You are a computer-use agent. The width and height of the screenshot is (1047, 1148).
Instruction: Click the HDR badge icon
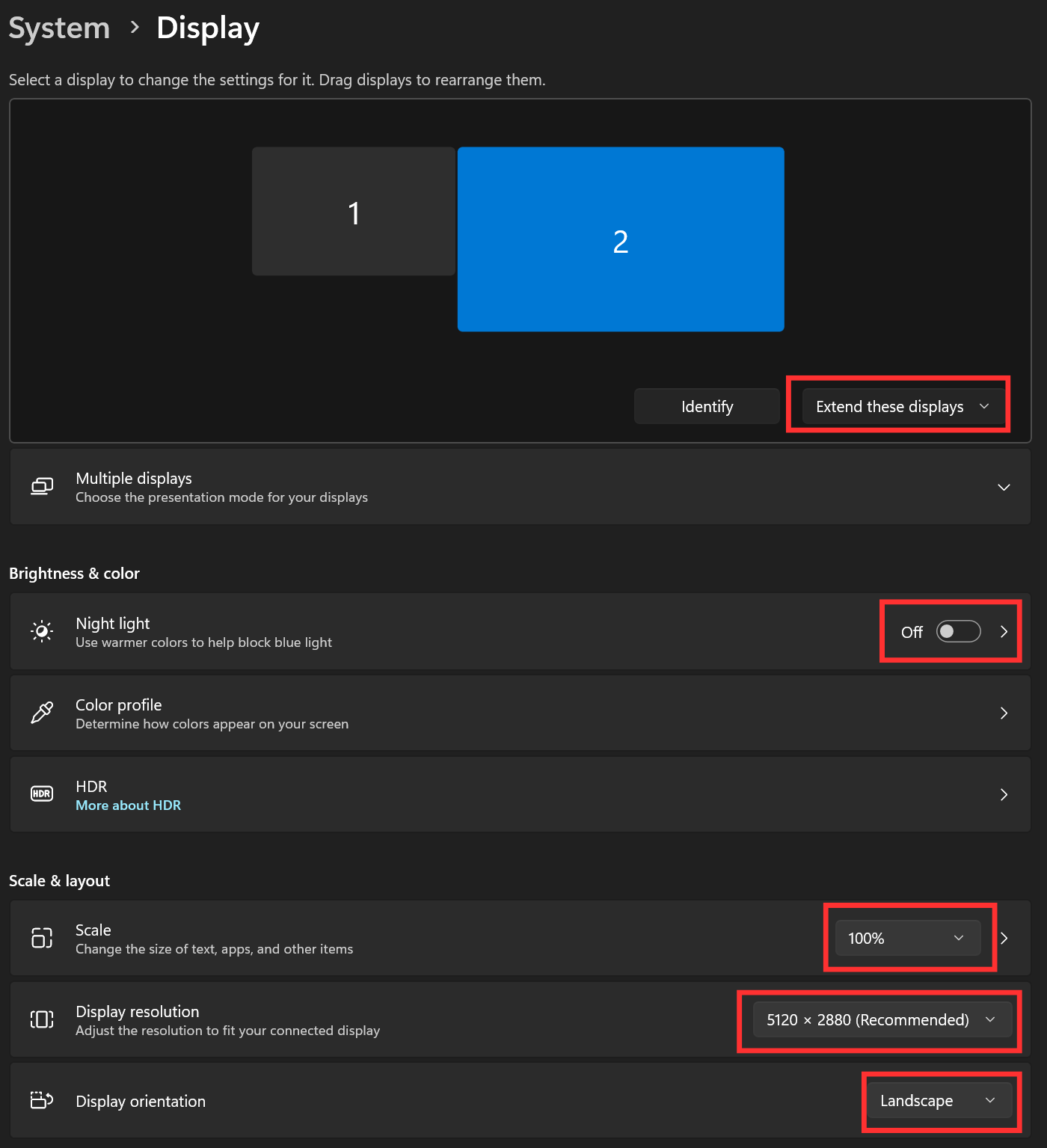(x=42, y=794)
